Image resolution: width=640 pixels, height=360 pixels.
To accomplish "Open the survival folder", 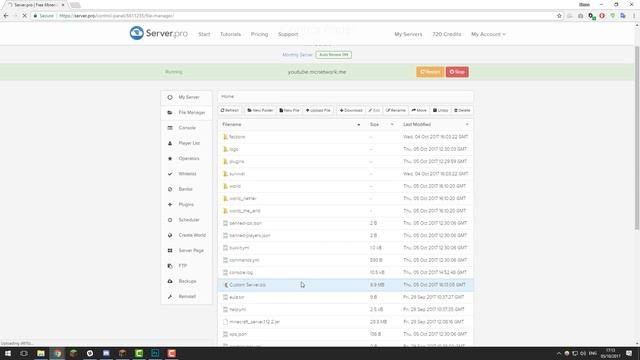I will tap(237, 174).
